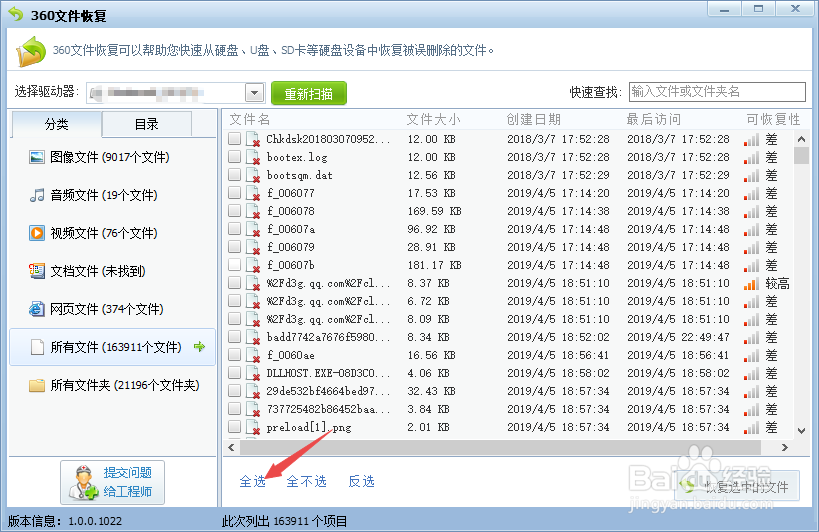The height and width of the screenshot is (532, 819).
Task: Click 提交问题给工程师 button
Action: click(112, 482)
